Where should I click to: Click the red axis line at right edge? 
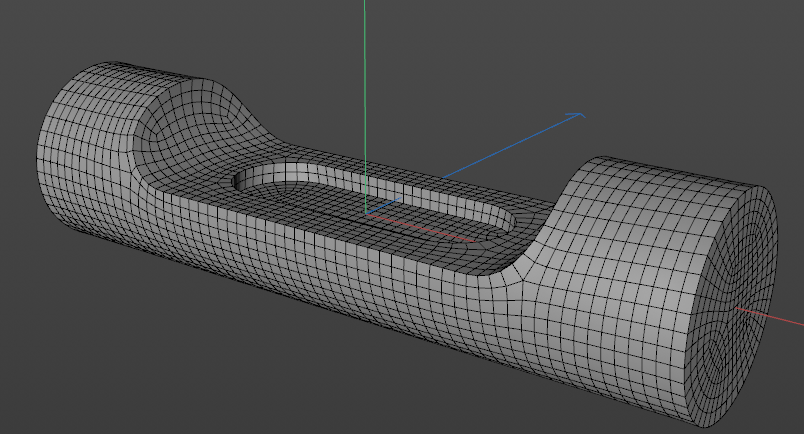pos(785,320)
